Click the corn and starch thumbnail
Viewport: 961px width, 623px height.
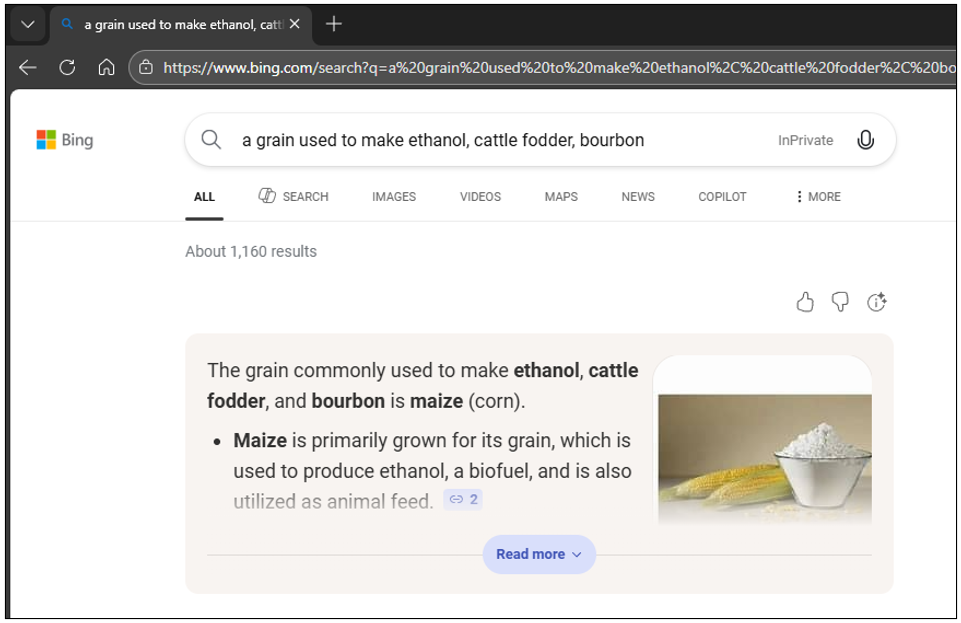(764, 445)
